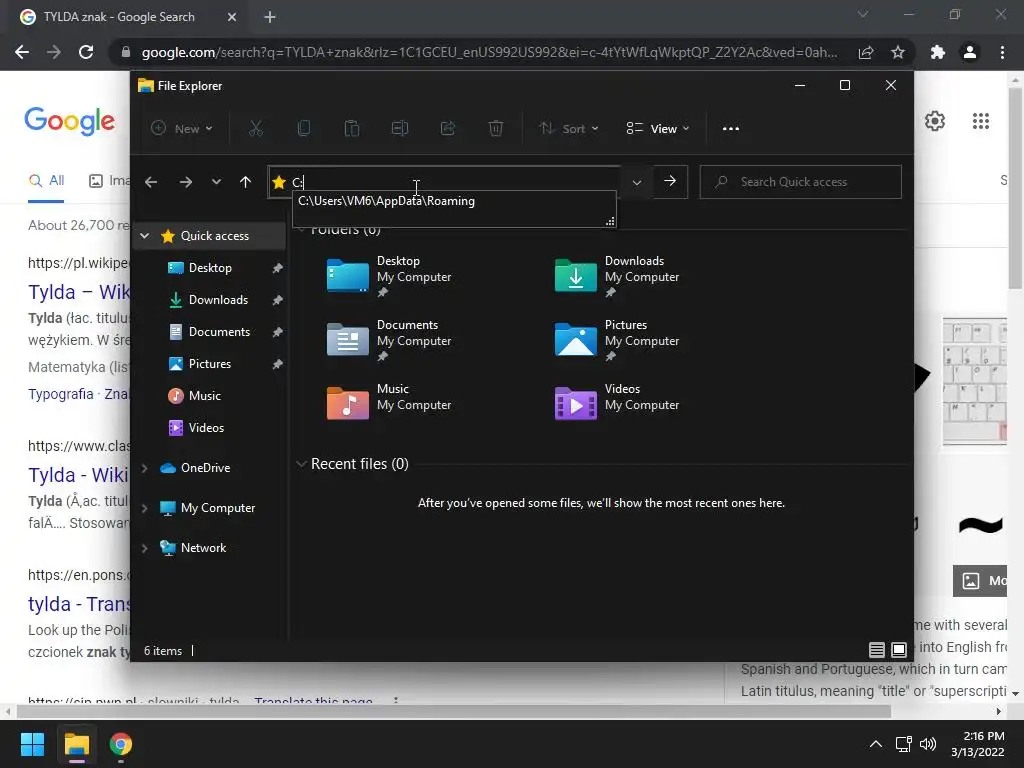Open a new Chrome tab
The height and width of the screenshot is (768, 1024).
(270, 17)
